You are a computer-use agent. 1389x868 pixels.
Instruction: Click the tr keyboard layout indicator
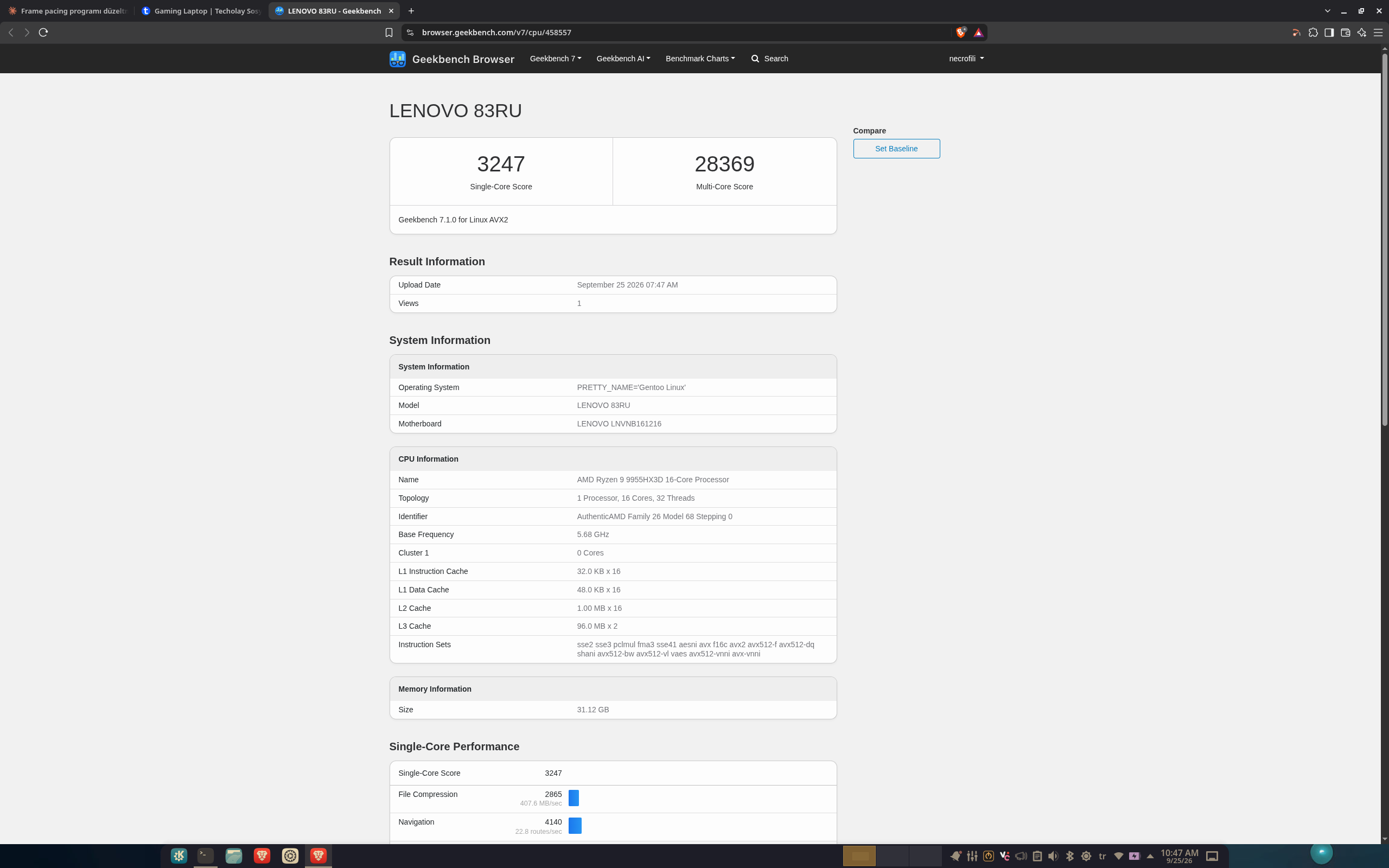click(x=1101, y=856)
